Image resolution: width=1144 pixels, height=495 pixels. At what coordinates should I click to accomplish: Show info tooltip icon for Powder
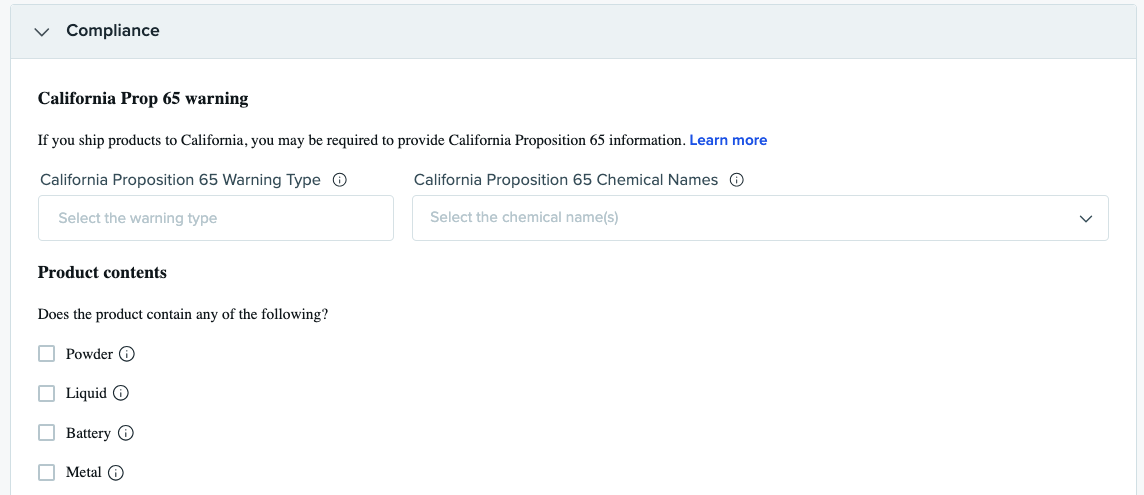[x=127, y=354]
